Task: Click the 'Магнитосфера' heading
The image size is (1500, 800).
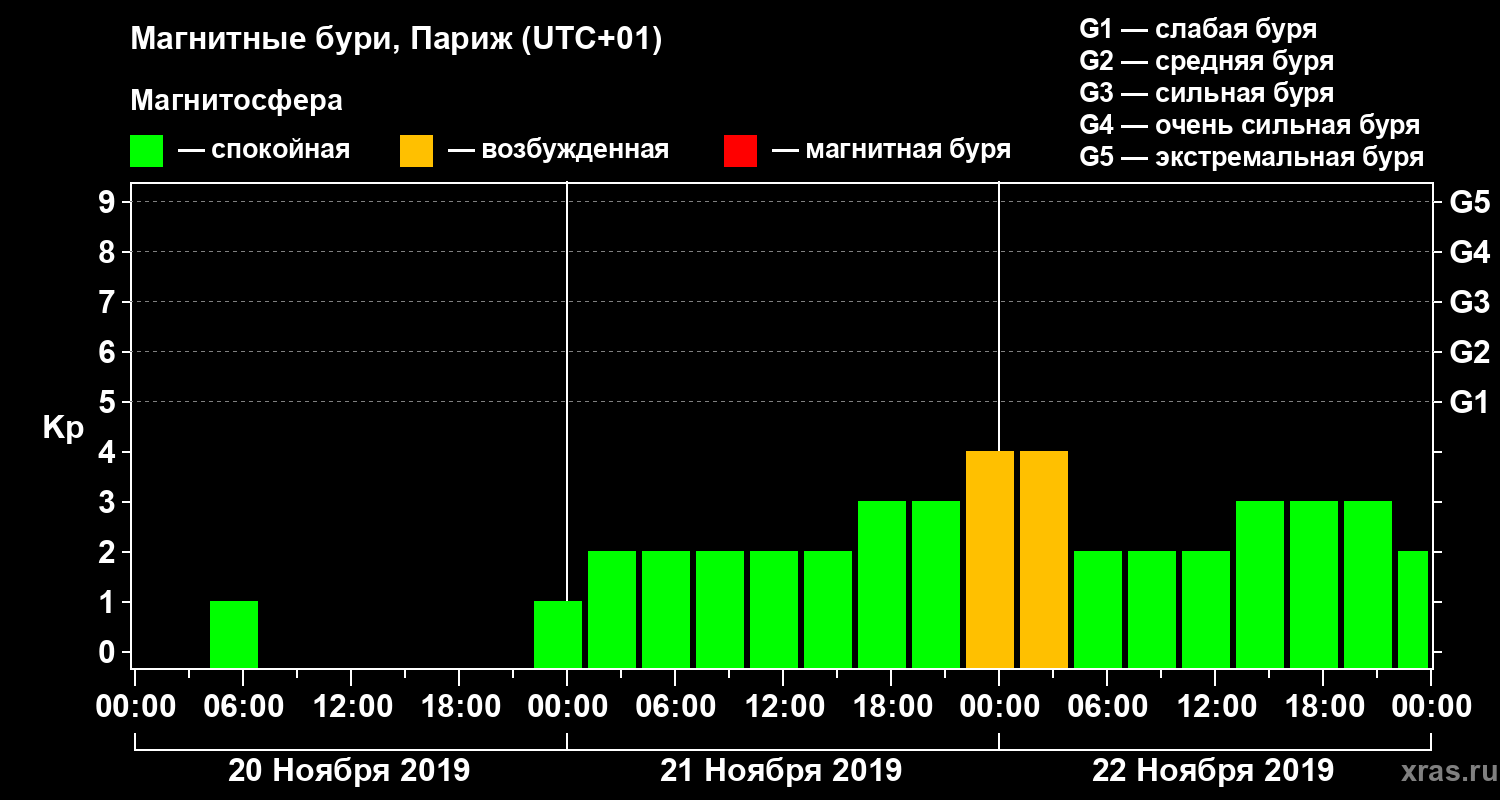Action: coord(236,101)
